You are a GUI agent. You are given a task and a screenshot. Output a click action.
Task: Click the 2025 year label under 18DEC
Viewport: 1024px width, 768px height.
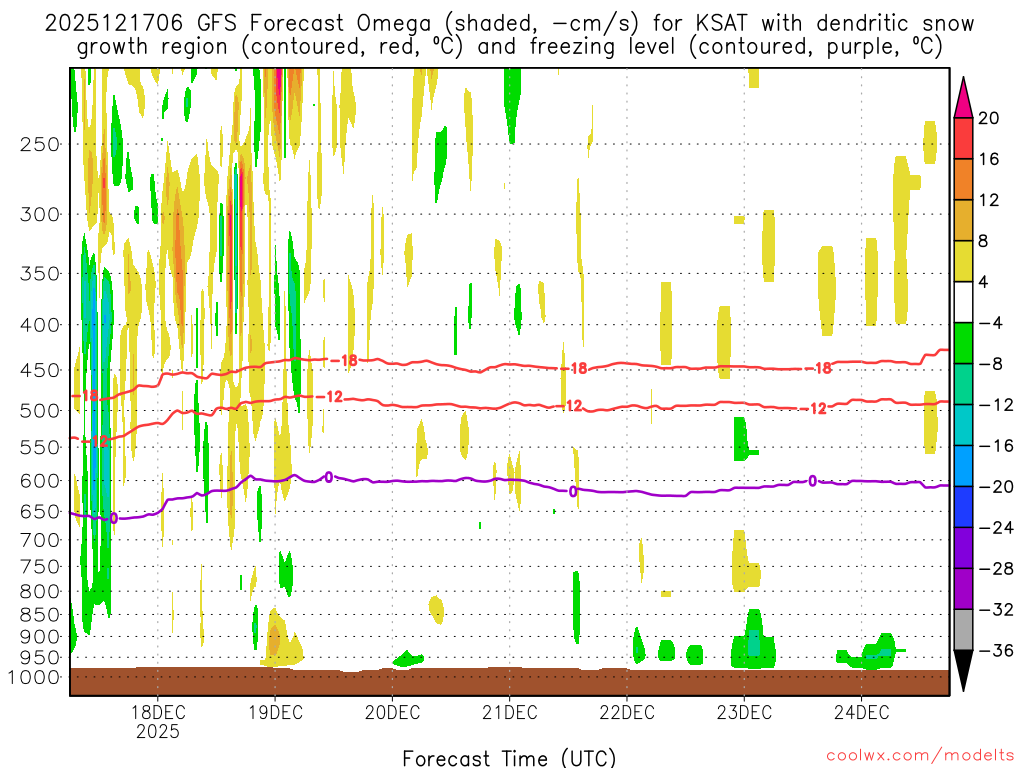click(x=157, y=732)
